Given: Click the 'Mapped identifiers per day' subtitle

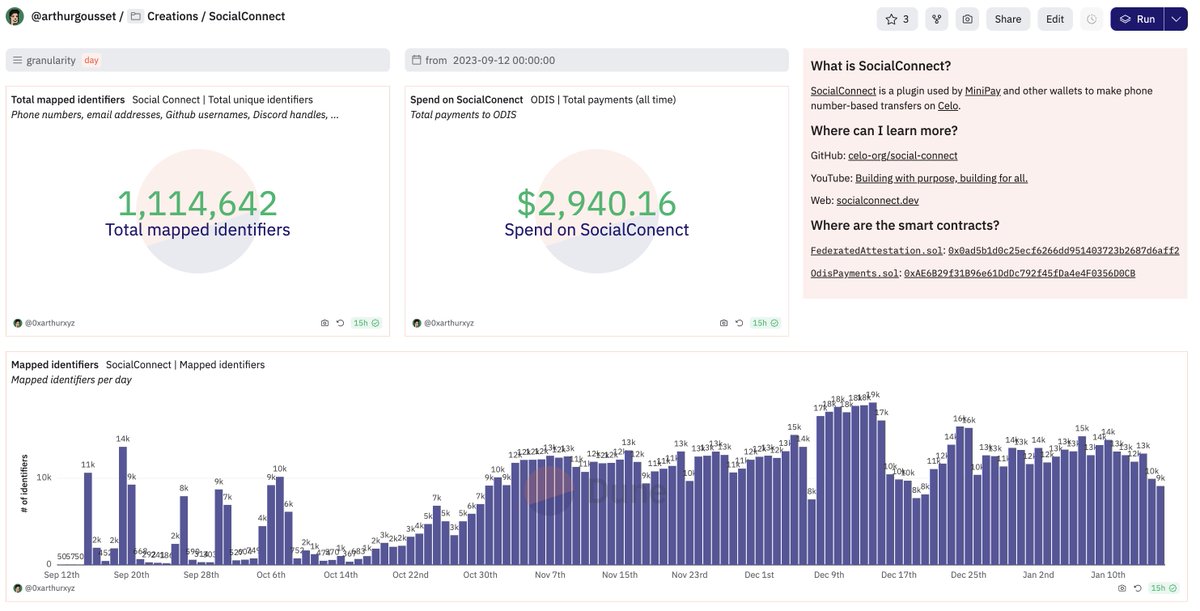Looking at the screenshot, I should tap(71, 380).
